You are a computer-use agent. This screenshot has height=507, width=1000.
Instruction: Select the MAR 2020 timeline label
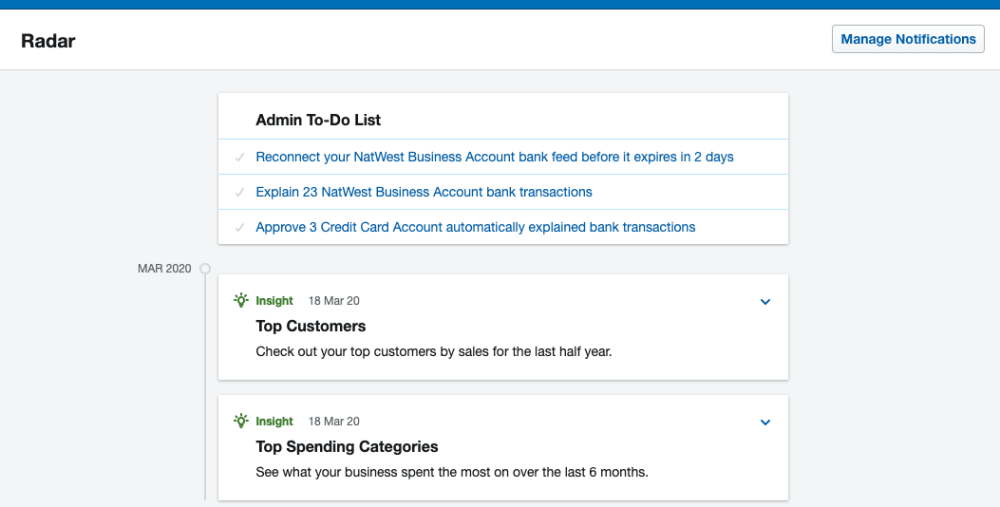pos(164,269)
